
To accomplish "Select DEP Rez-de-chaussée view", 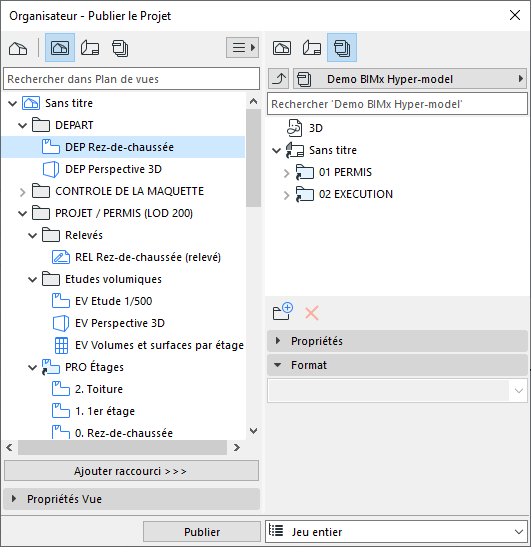I will [123, 147].
